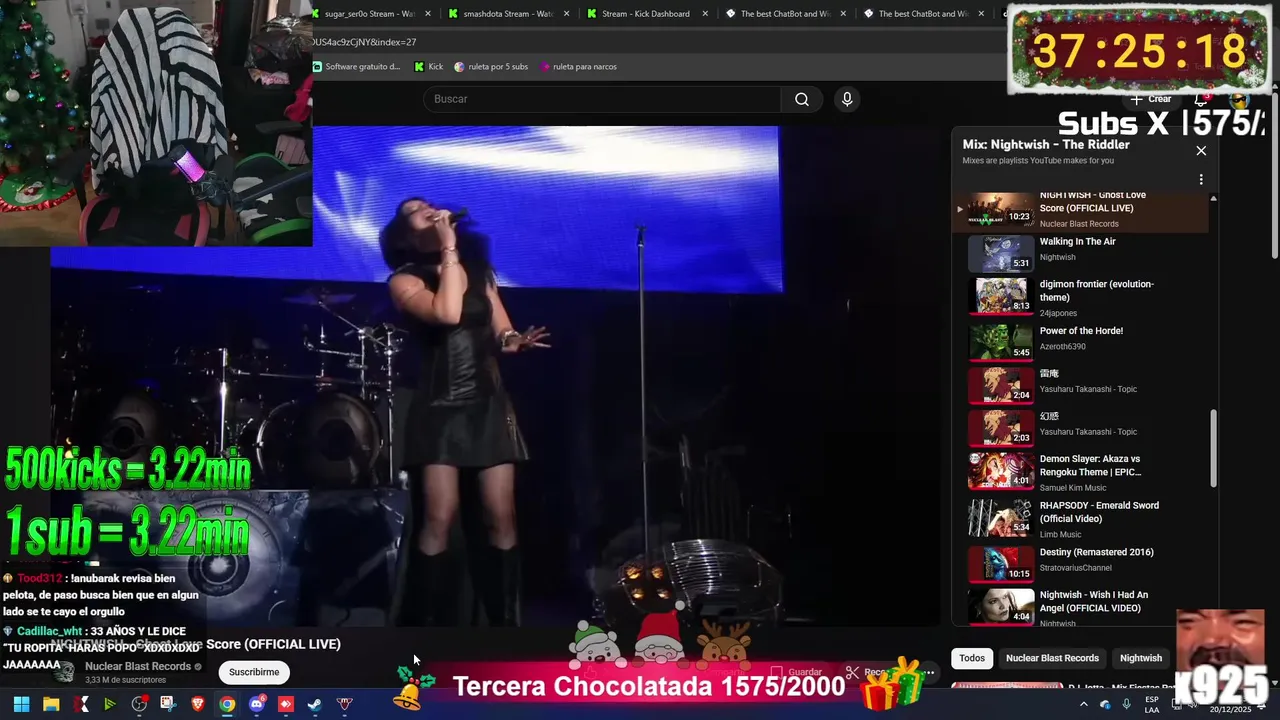Open Snipping Tool taskbar icon

point(168,704)
